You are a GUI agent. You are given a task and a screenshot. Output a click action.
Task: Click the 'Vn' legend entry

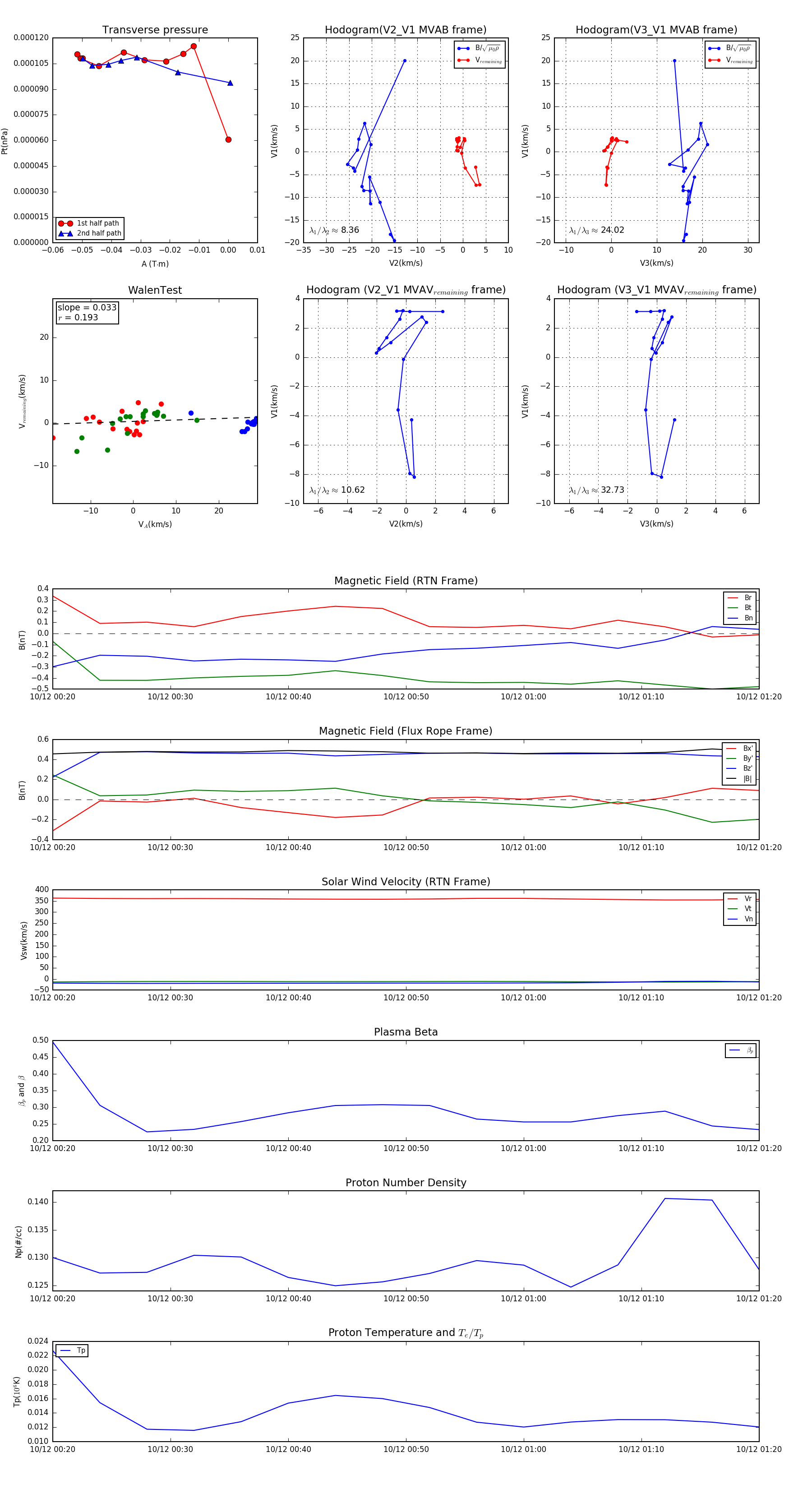[740, 919]
